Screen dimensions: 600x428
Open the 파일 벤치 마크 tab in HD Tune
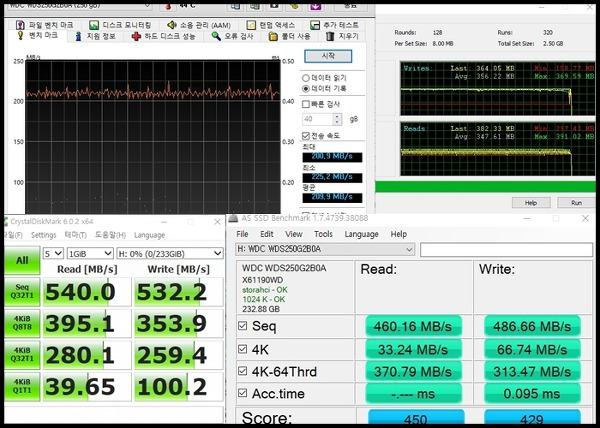tap(44, 25)
